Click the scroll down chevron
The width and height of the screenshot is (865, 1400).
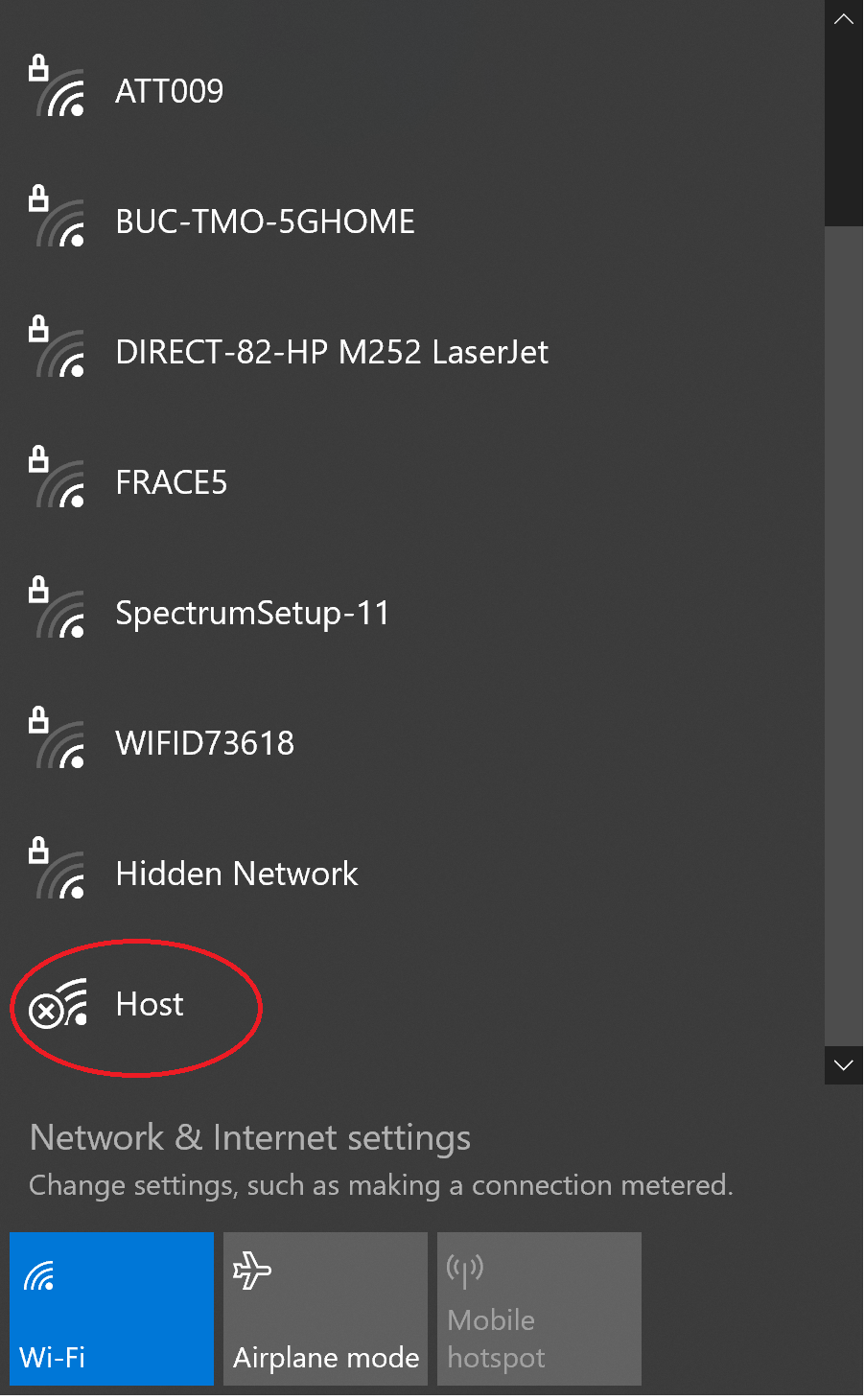coord(843,1065)
